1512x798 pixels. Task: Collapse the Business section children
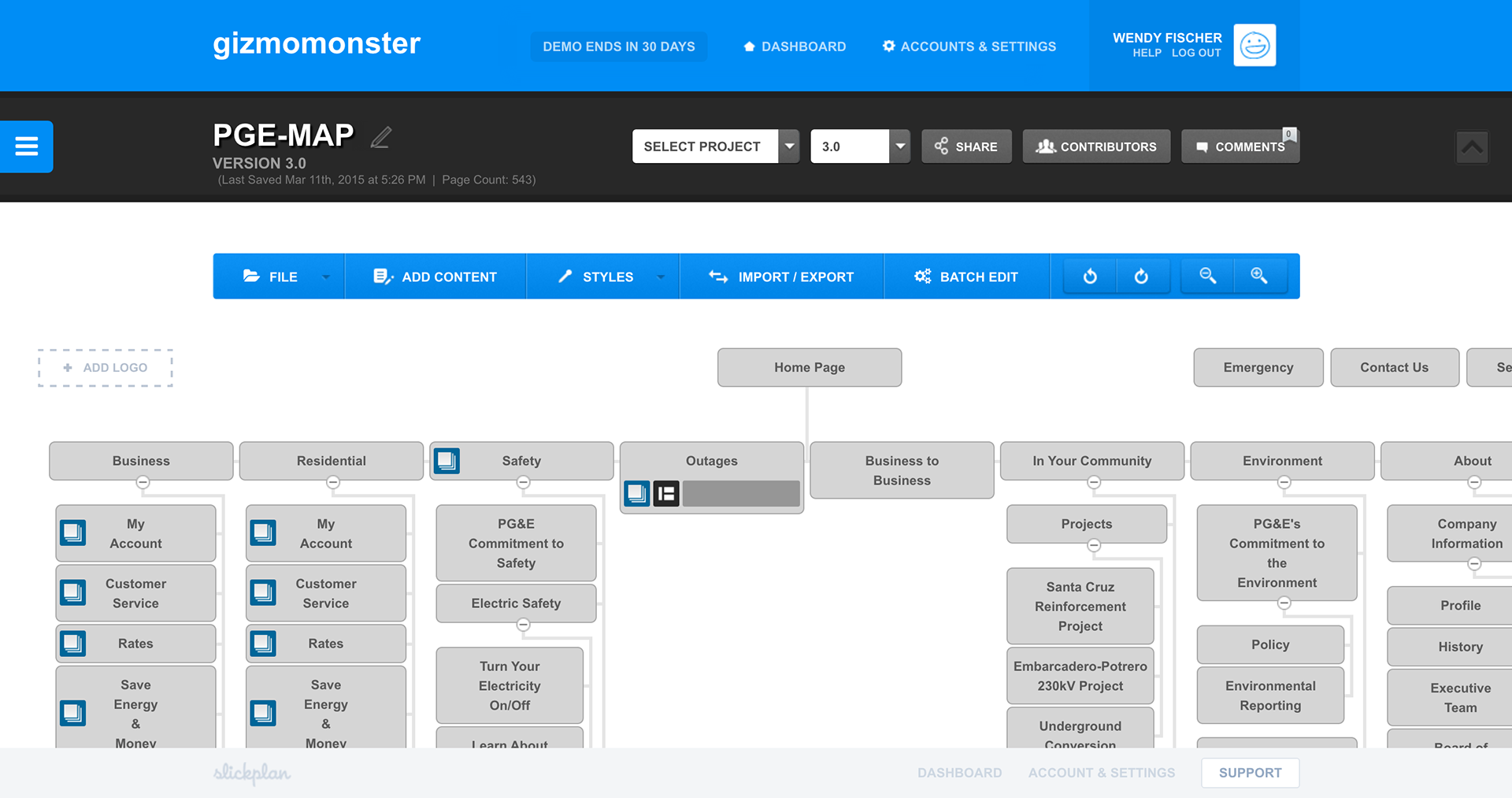coord(143,482)
